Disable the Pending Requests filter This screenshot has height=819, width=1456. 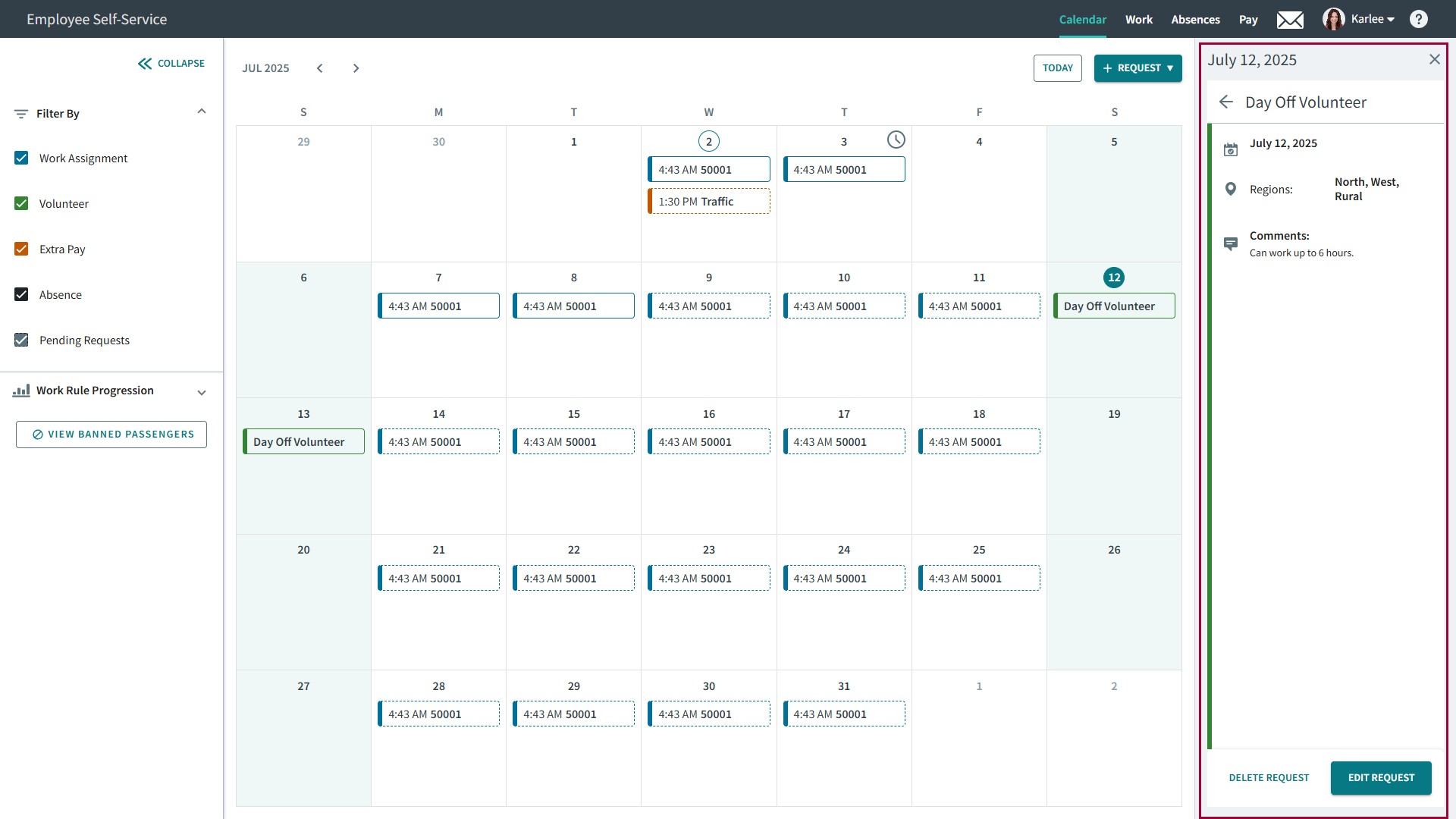tap(22, 340)
